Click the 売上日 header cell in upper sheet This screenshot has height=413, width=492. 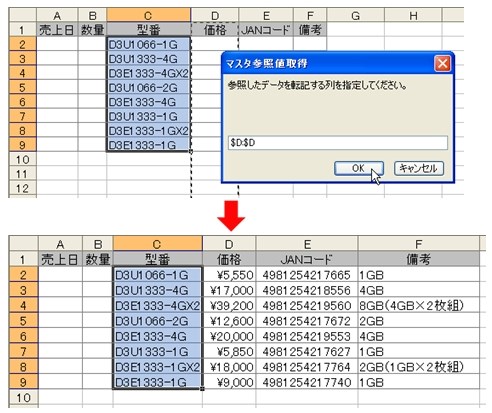[57, 30]
